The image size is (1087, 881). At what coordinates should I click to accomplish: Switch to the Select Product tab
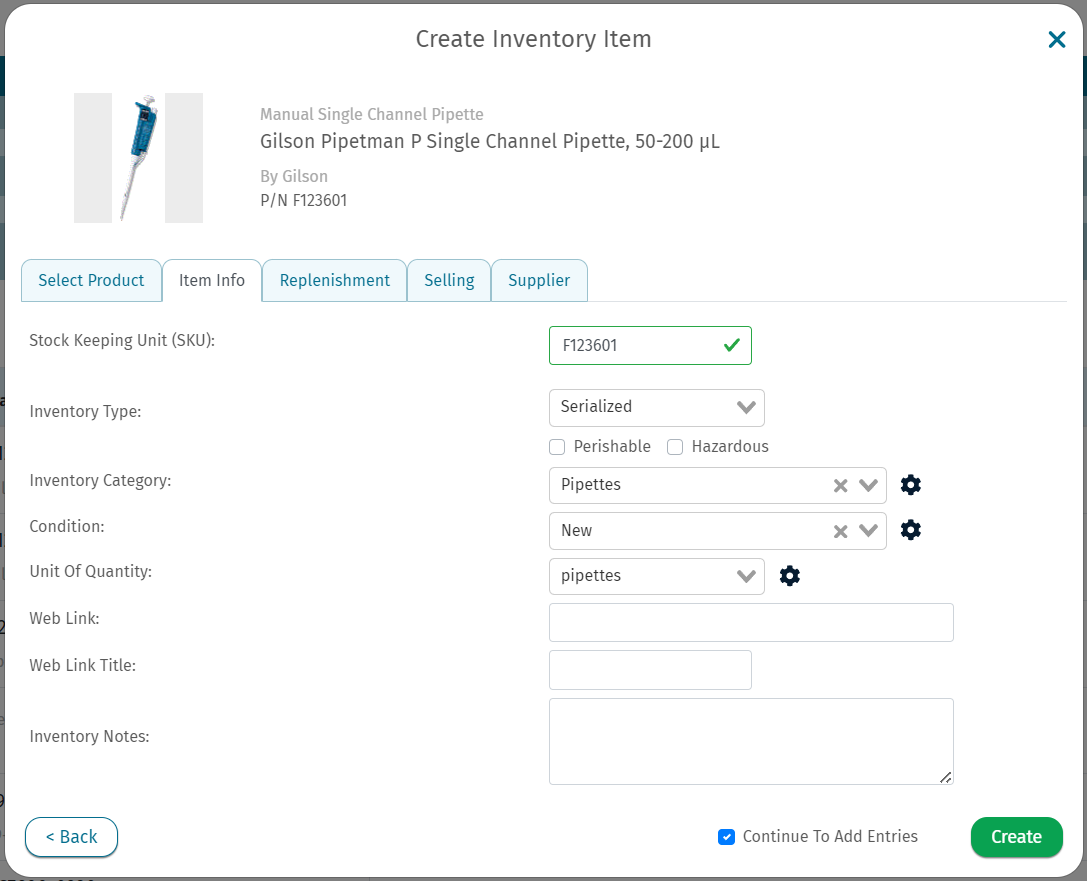point(92,280)
